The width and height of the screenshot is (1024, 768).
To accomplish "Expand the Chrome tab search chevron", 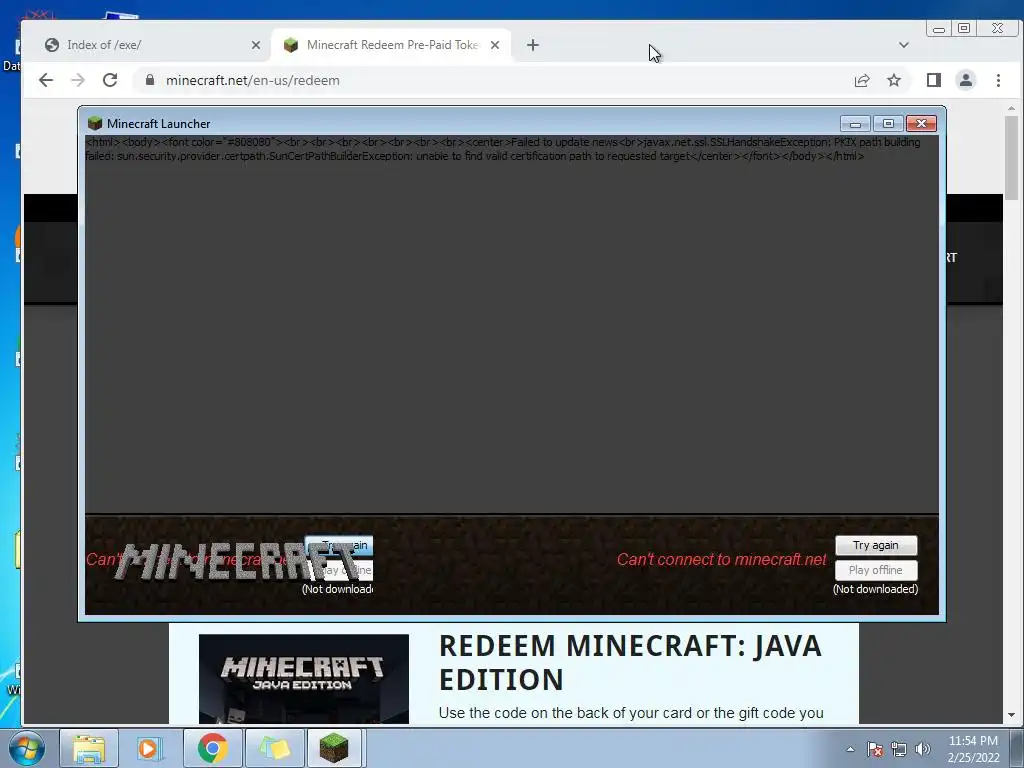I will click(904, 45).
